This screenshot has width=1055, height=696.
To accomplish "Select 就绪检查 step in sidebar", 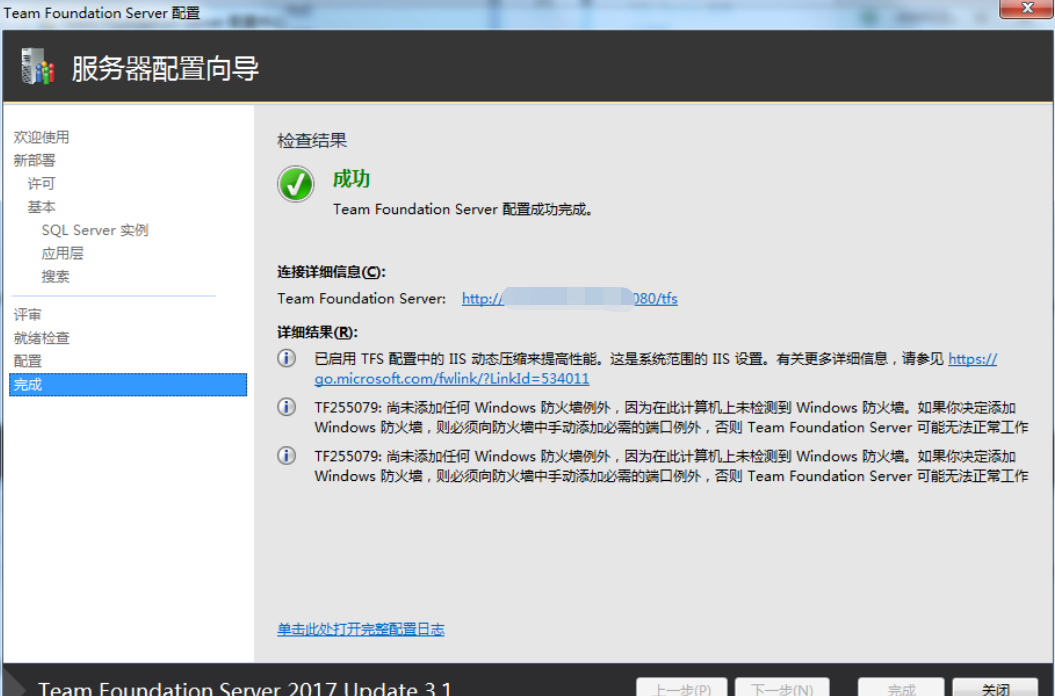I will pyautogui.click(x=42, y=338).
